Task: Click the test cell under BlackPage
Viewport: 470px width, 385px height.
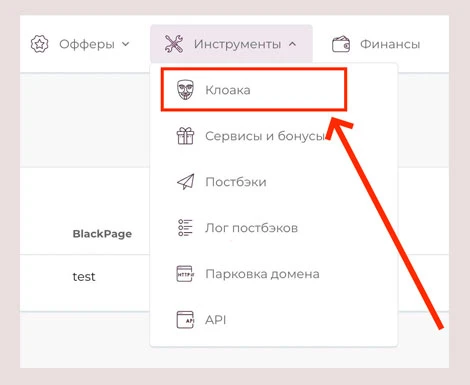Action: tap(84, 277)
